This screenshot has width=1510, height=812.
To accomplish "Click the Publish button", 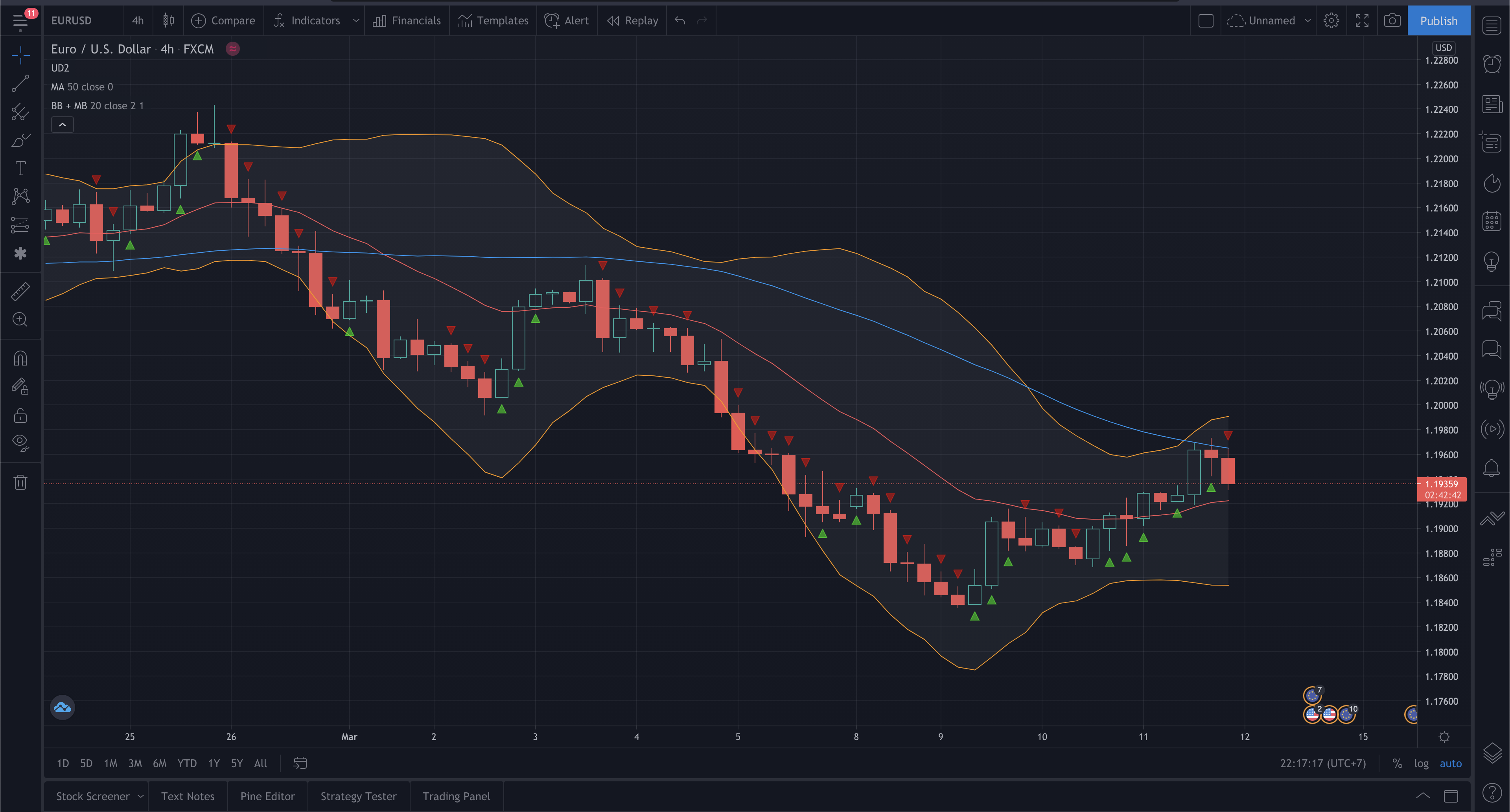I will (x=1439, y=20).
